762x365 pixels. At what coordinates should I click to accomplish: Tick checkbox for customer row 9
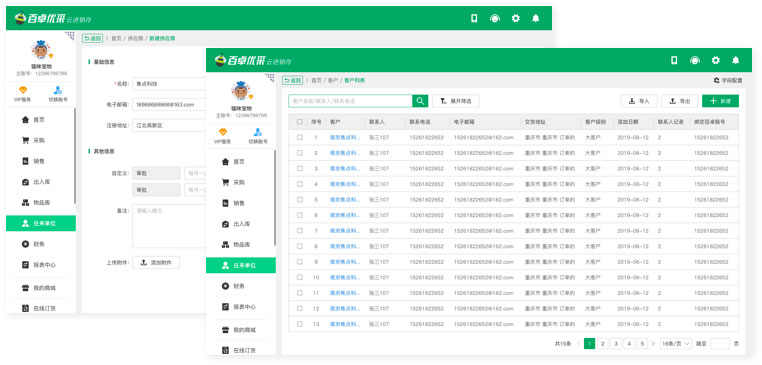(299, 261)
